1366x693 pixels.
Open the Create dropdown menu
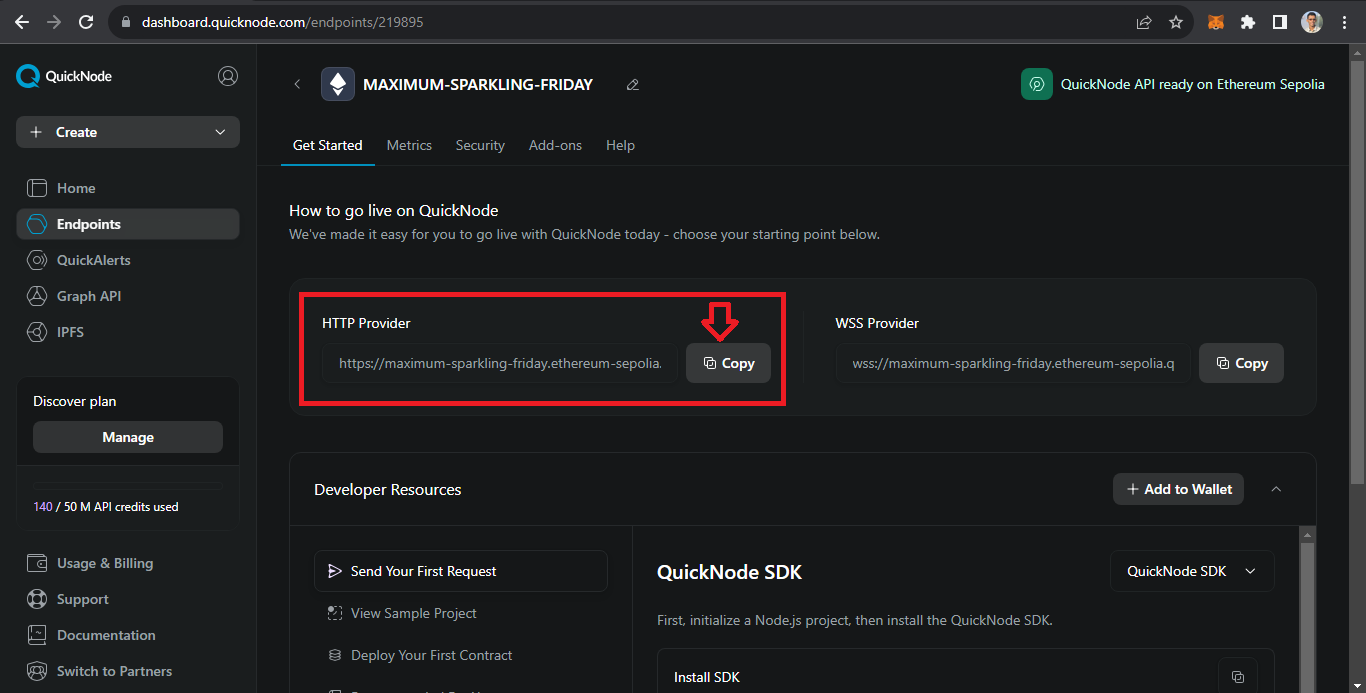[x=128, y=132]
